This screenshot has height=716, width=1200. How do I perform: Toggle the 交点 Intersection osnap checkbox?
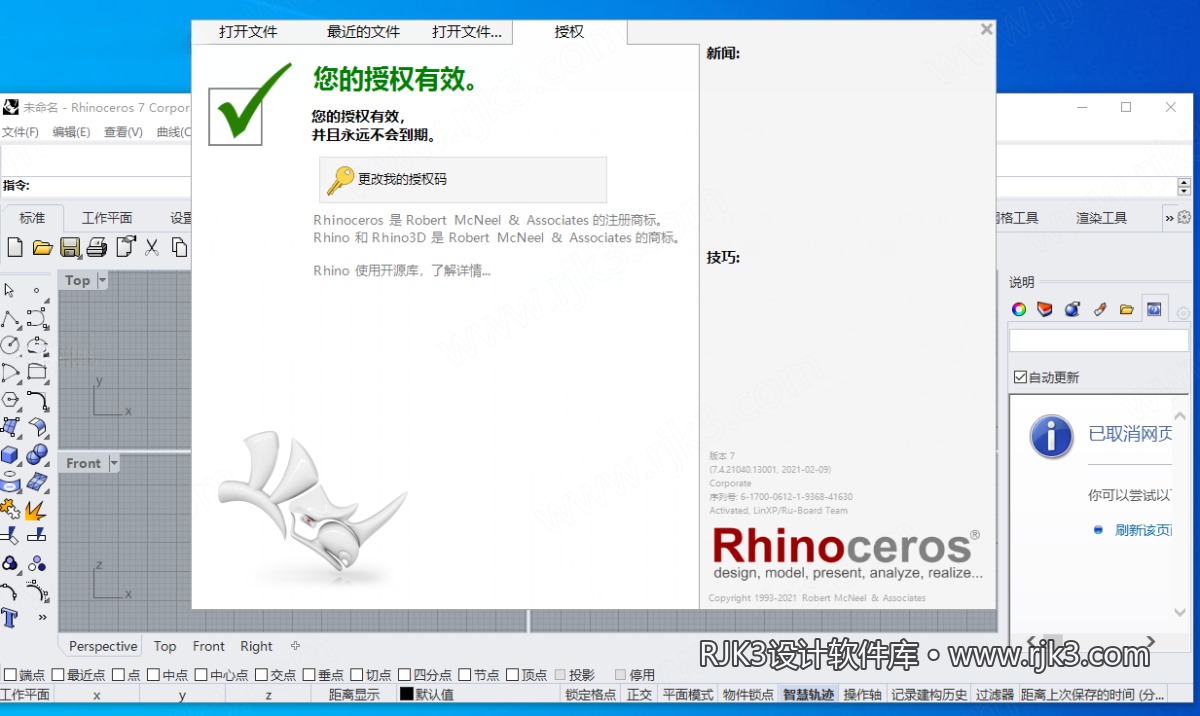click(261, 675)
